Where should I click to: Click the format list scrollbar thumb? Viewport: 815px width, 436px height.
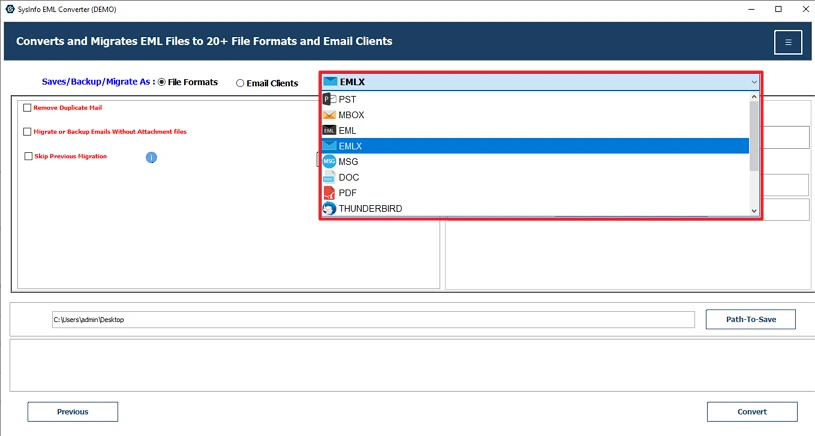[754, 136]
